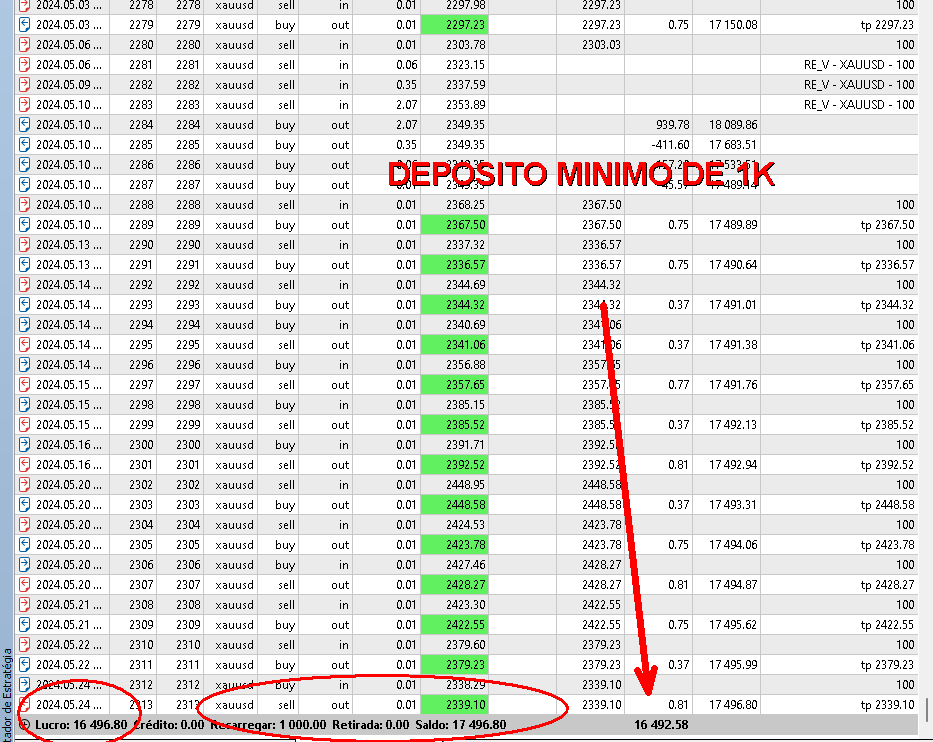Click the deal icon in row 2289

point(25,225)
